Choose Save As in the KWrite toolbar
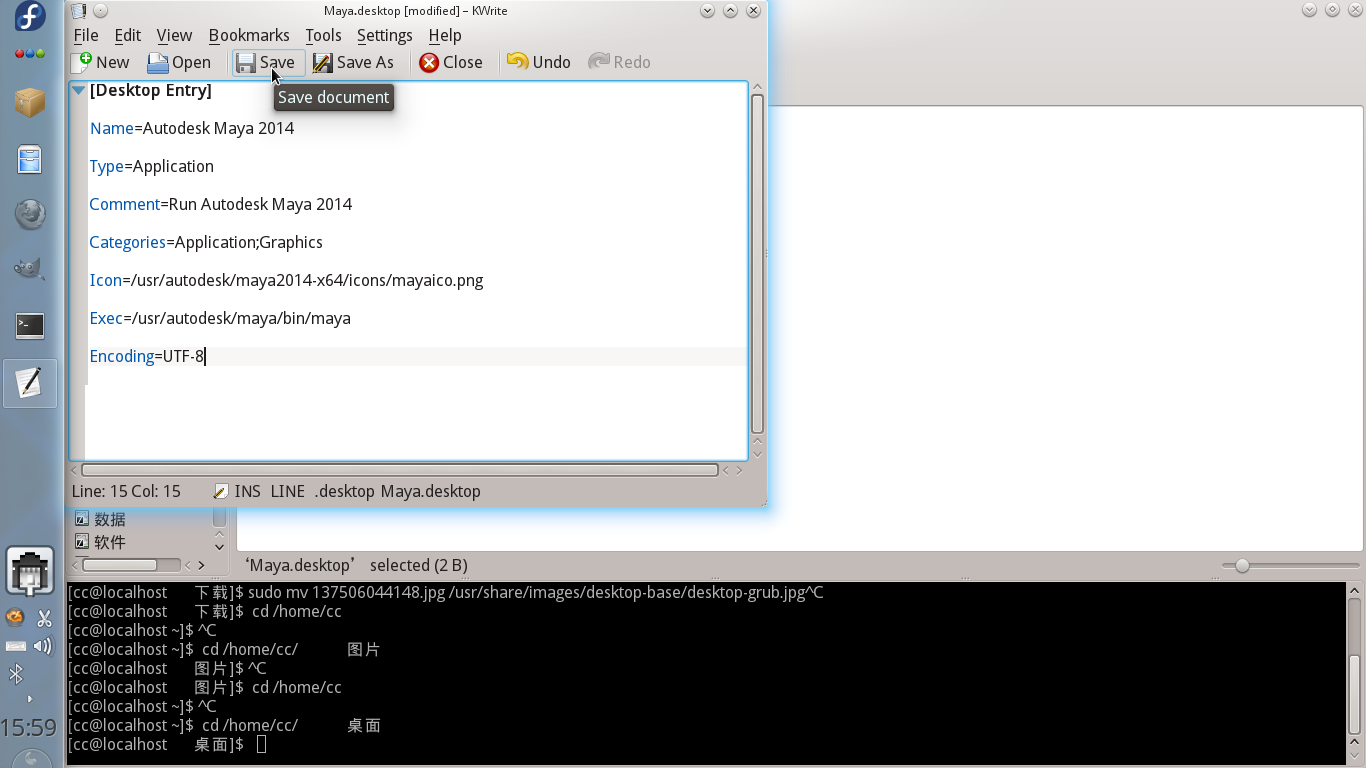Image resolution: width=1366 pixels, height=768 pixels. coord(353,62)
